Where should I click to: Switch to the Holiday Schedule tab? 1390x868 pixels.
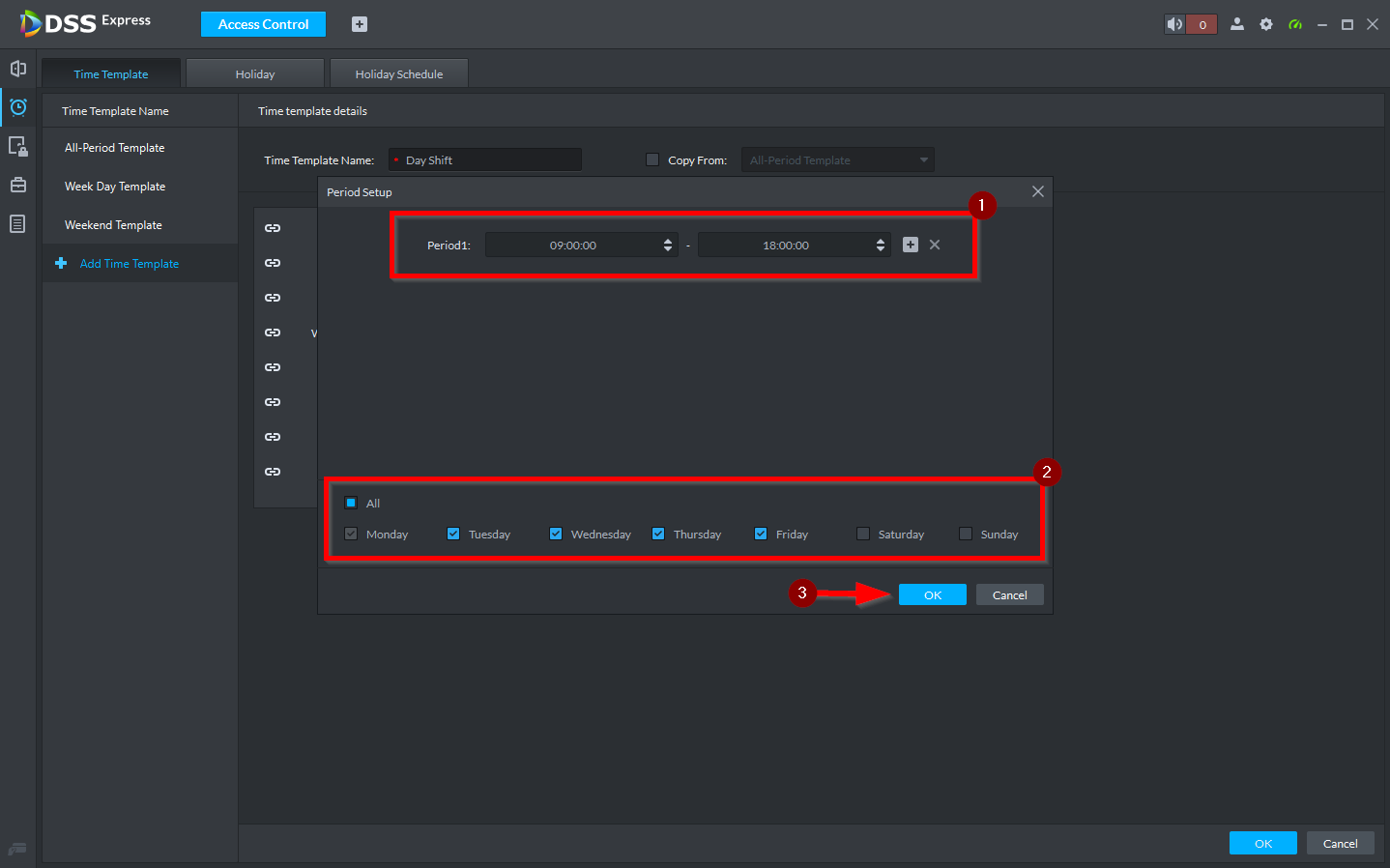coord(399,73)
